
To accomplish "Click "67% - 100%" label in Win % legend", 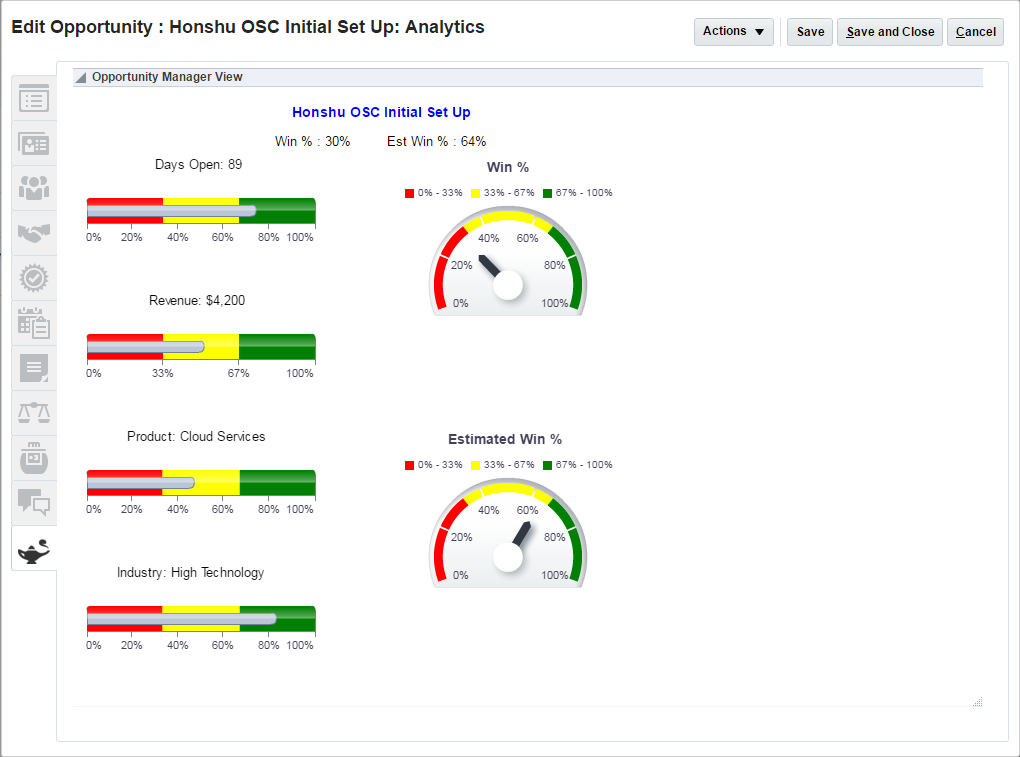I will pos(584,193).
